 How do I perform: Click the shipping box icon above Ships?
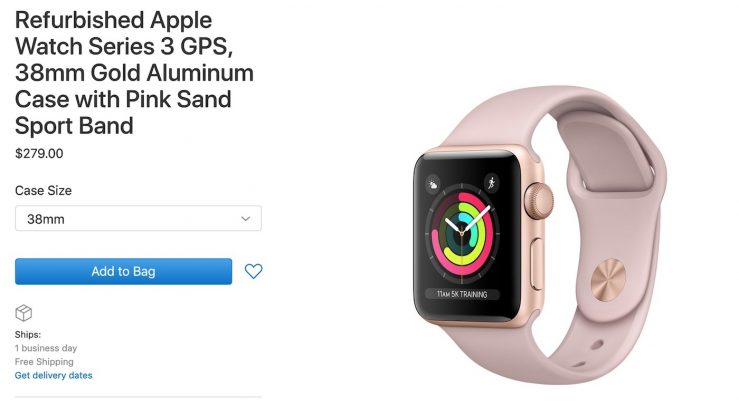24,313
